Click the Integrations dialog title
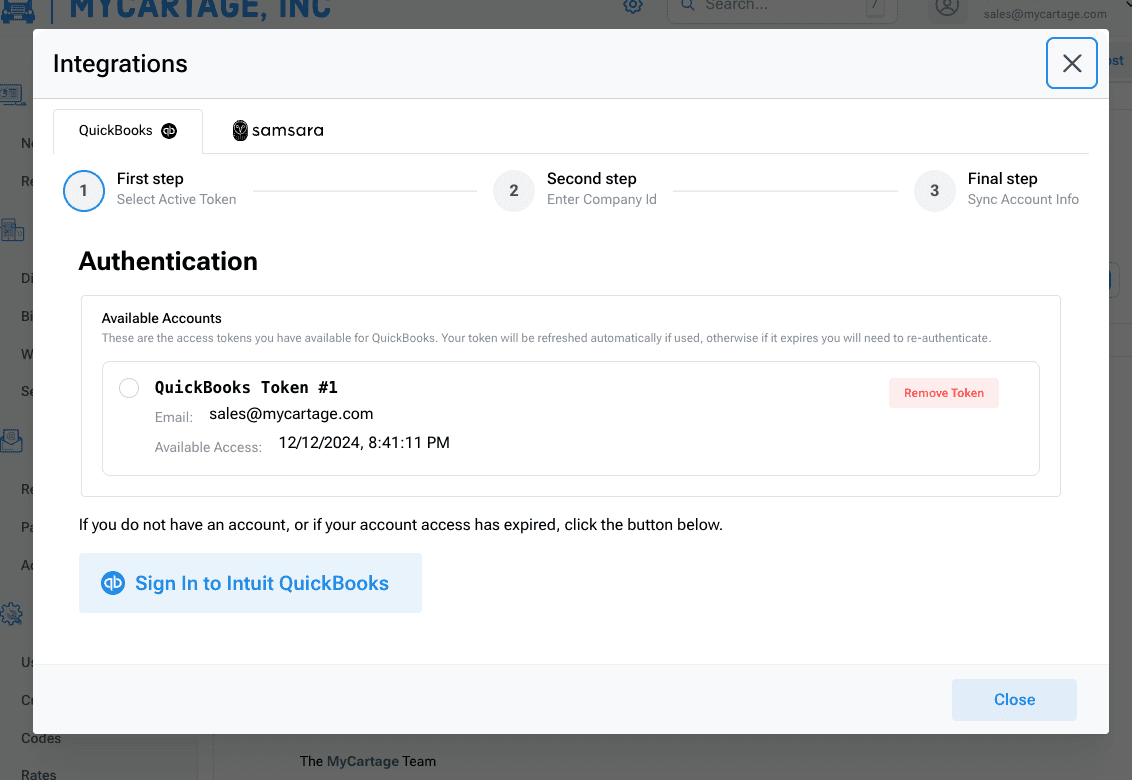 [121, 64]
